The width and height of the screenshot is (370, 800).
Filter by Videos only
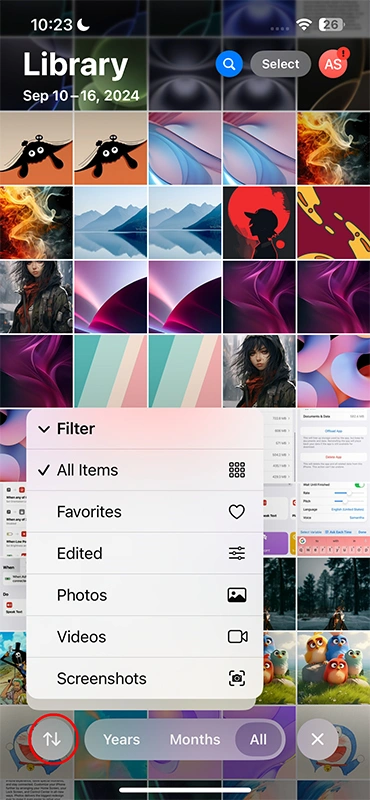point(145,637)
